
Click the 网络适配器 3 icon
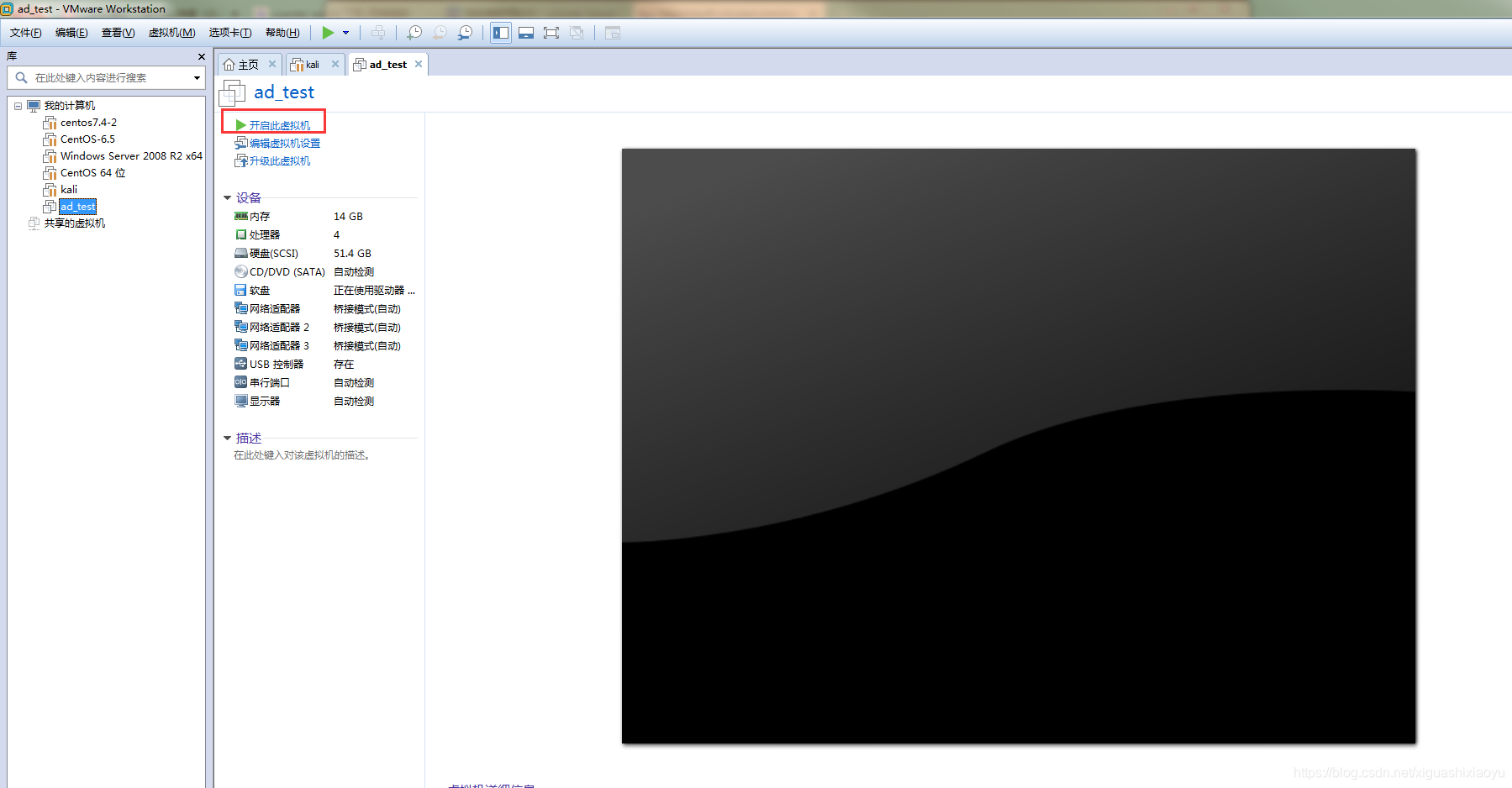[241, 346]
